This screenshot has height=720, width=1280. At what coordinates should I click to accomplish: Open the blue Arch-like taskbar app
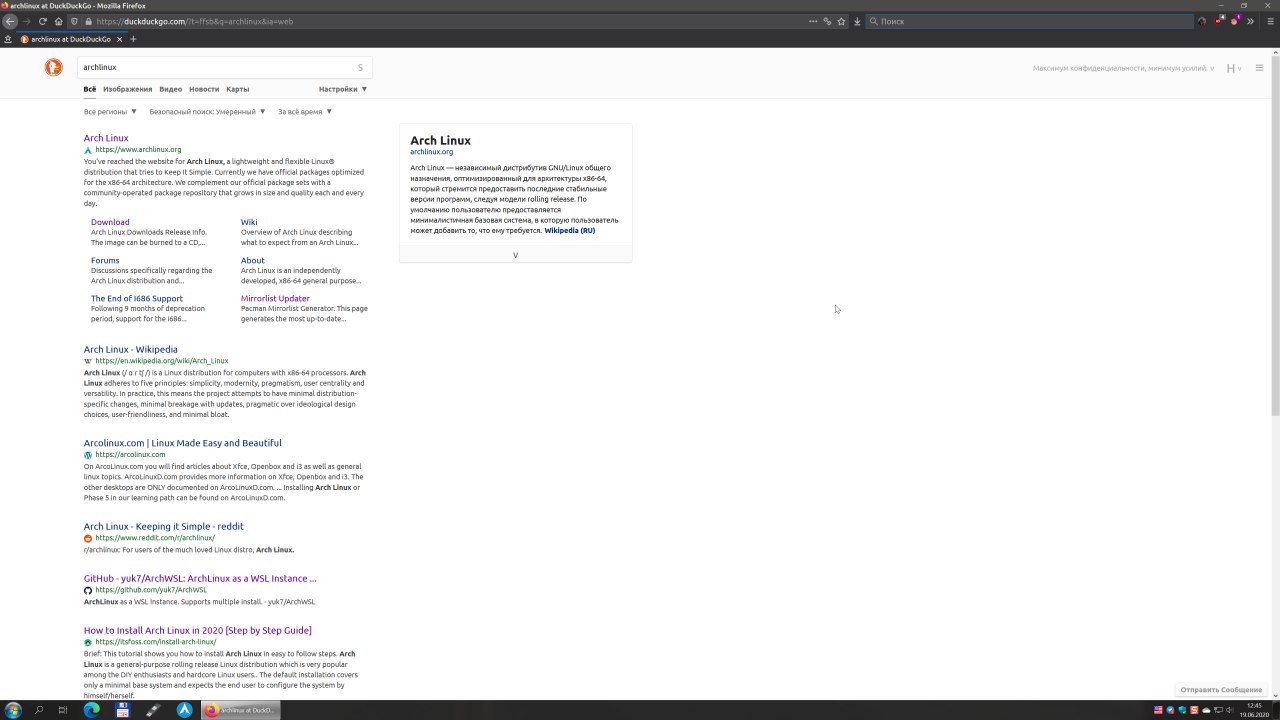coord(184,710)
